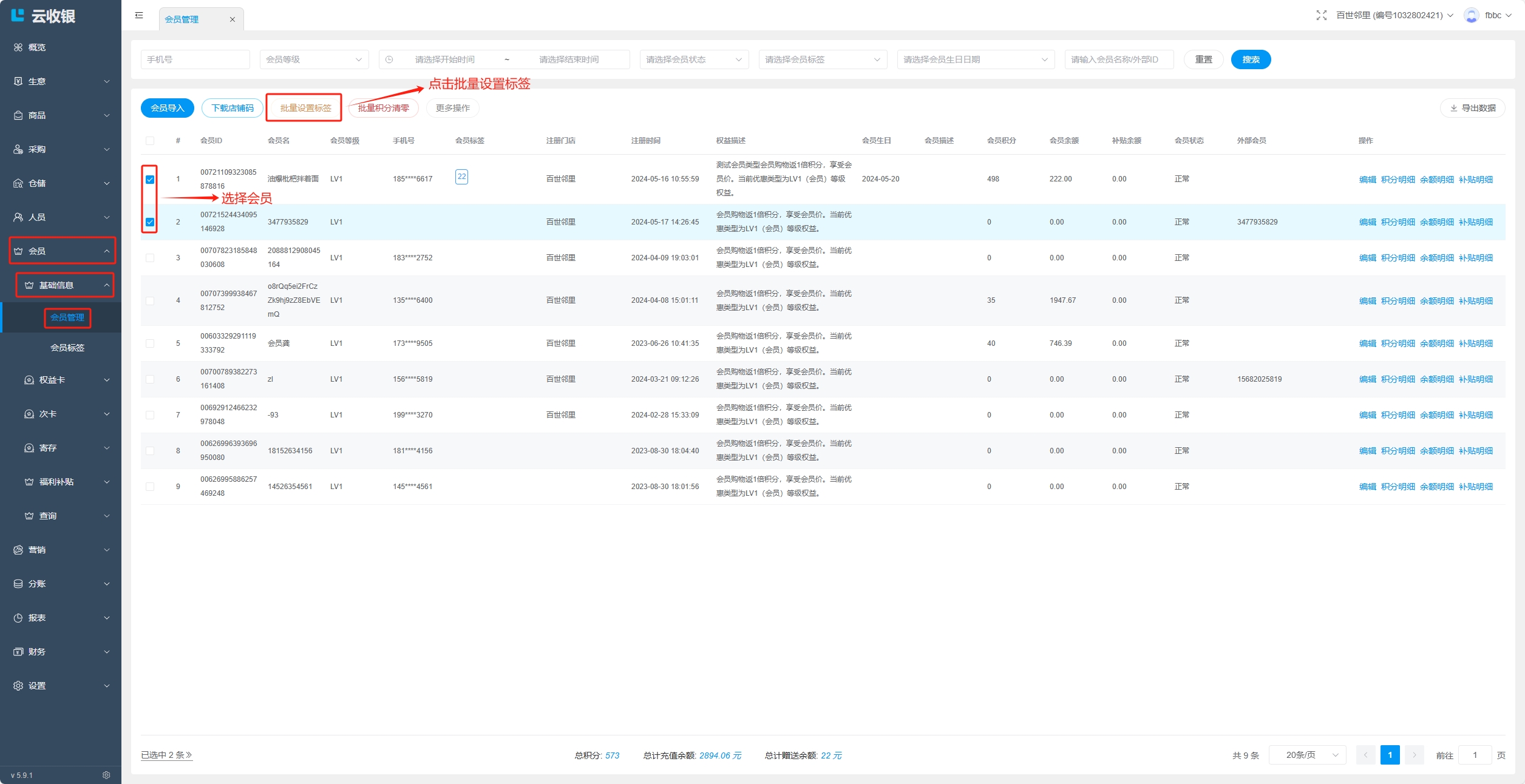The width and height of the screenshot is (1525, 784).
Task: Close the 会员管理 tab
Action: [x=232, y=19]
